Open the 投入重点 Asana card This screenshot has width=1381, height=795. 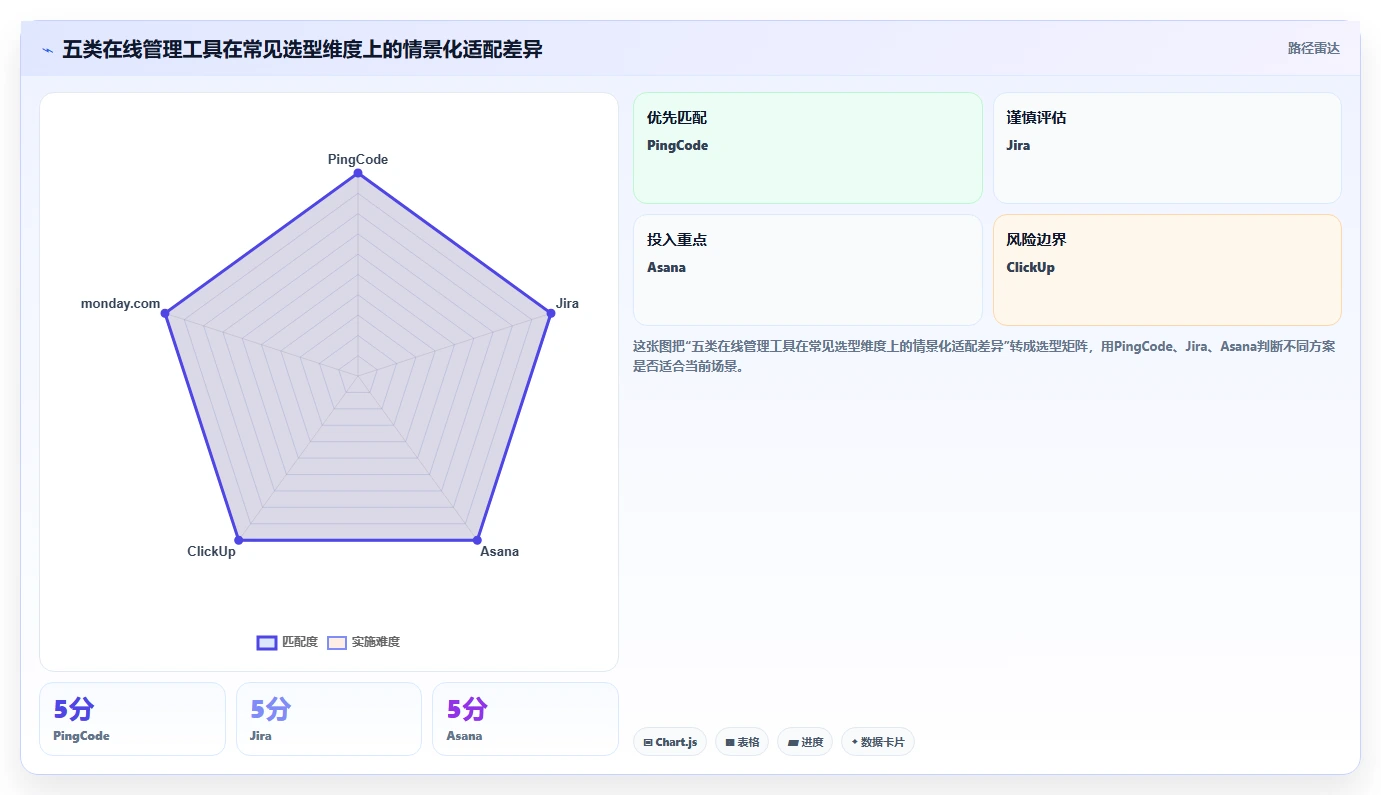coord(808,270)
